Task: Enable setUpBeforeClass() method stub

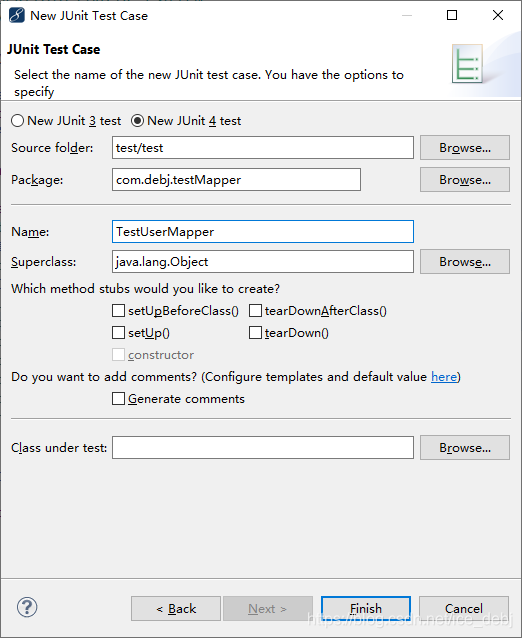Action: [x=118, y=311]
